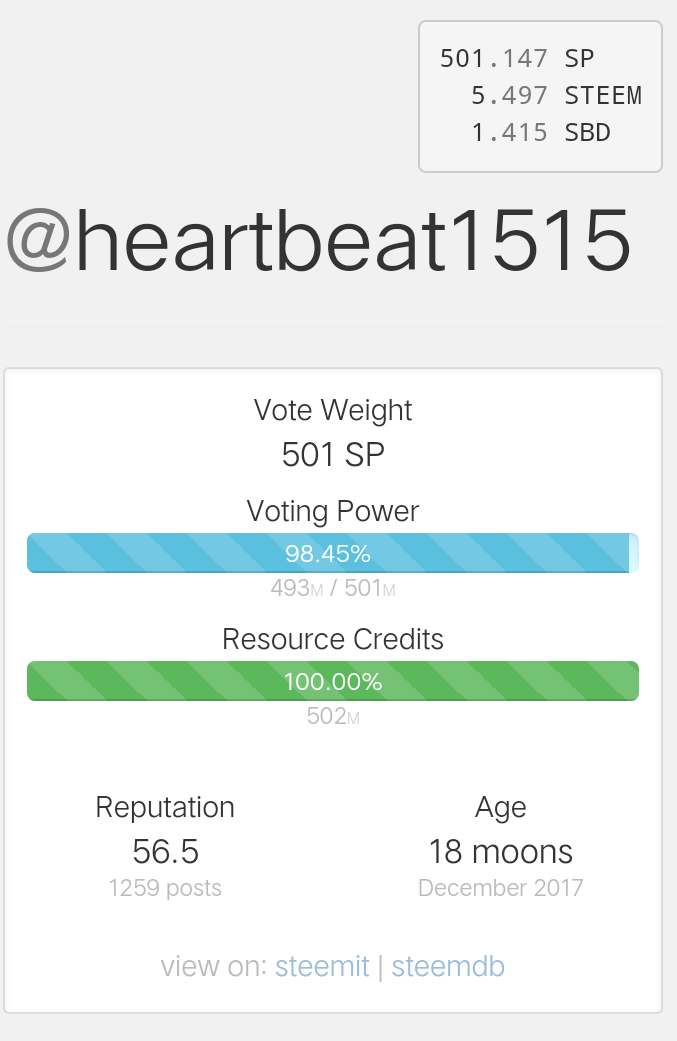Click the December 2017 join date

tap(501, 887)
